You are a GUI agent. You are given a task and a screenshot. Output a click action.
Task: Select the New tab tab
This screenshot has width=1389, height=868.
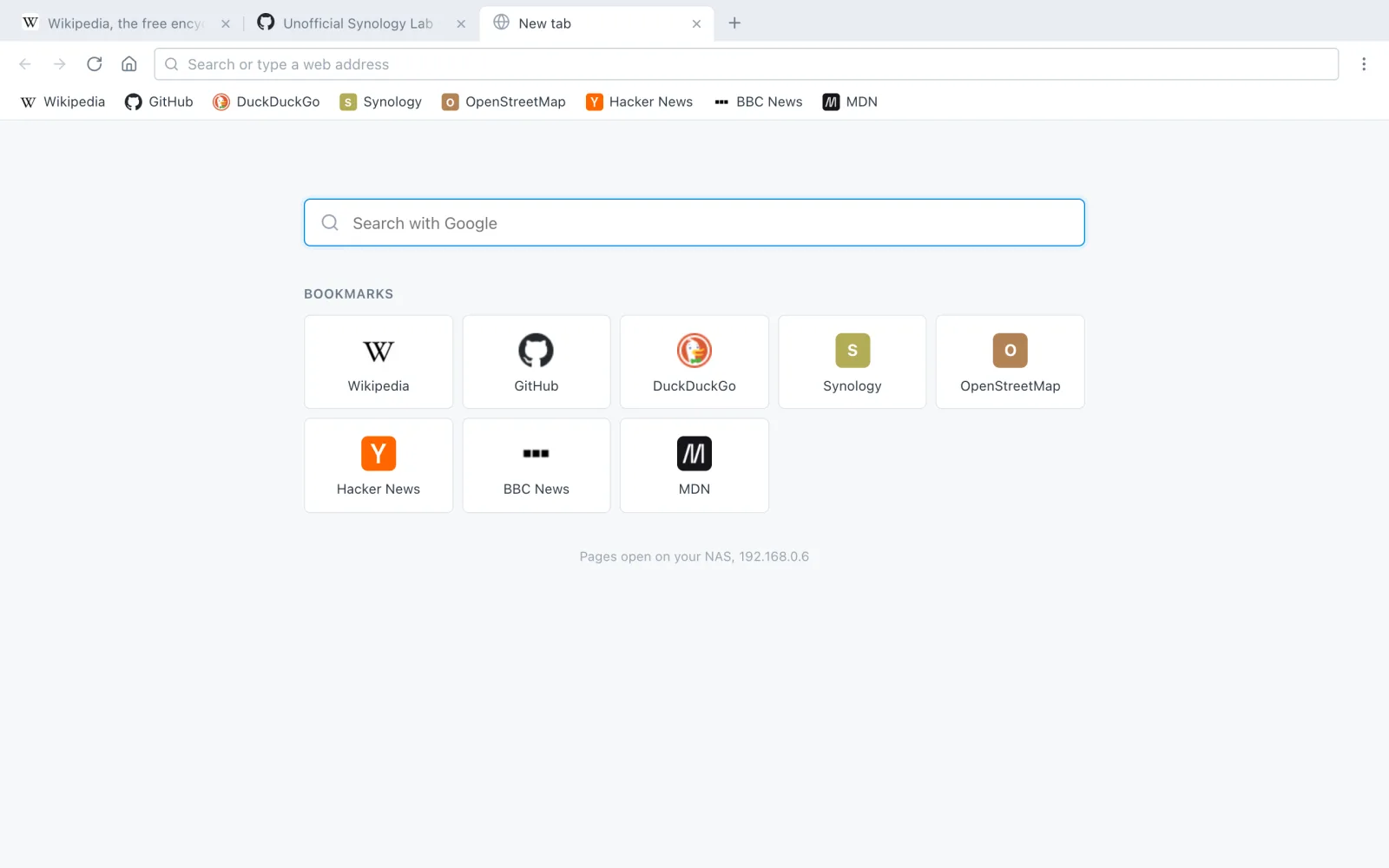pos(596,23)
